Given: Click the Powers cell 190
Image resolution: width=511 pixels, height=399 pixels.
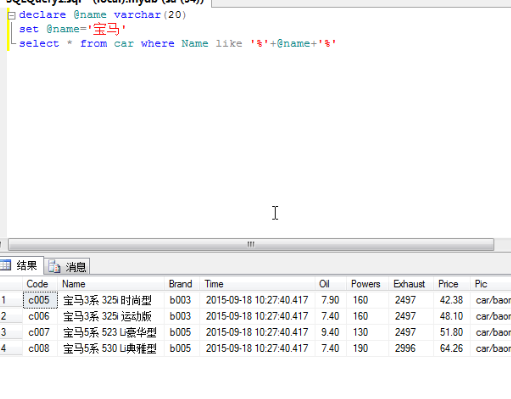Looking at the screenshot, I should 367,348.
